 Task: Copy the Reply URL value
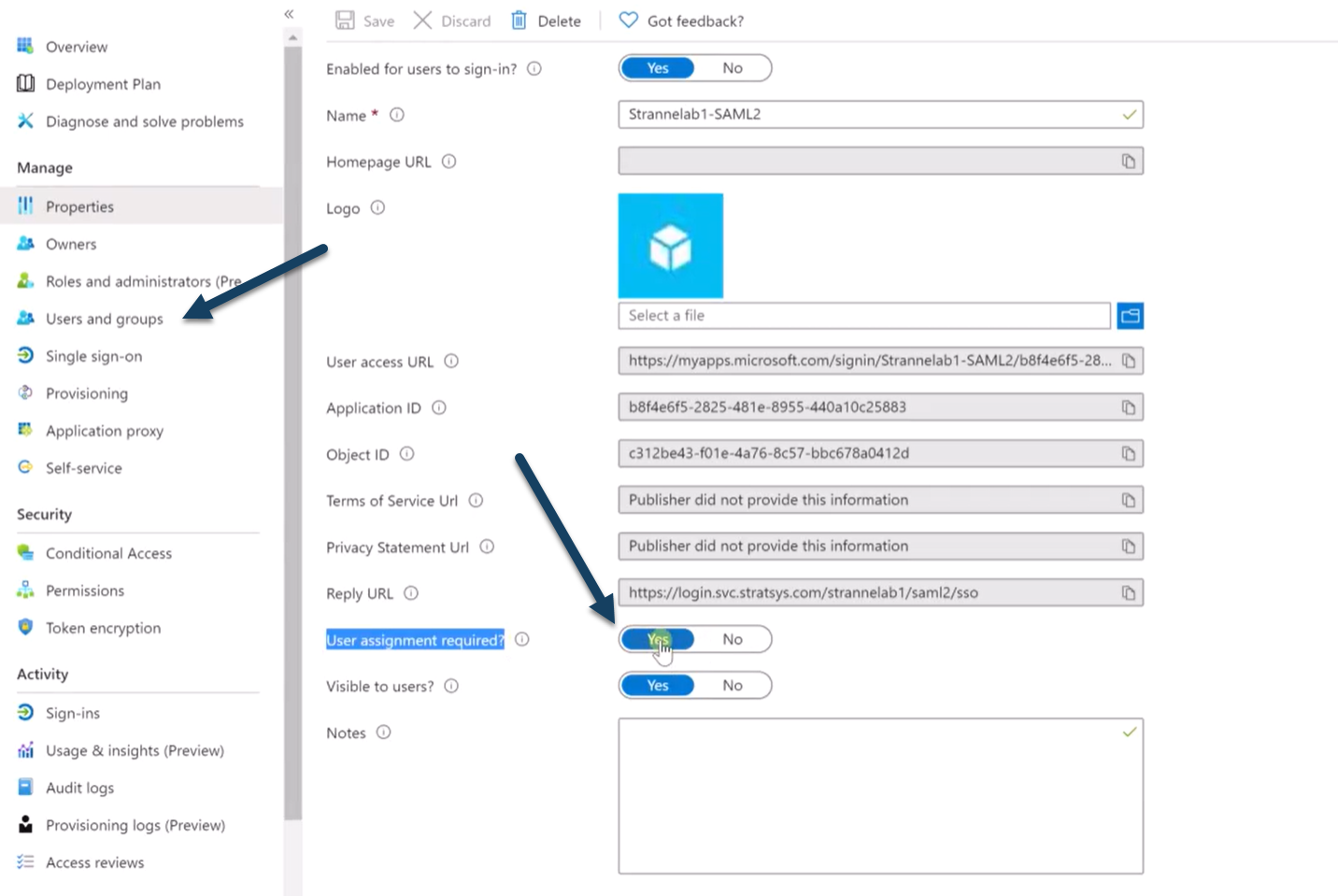click(1129, 593)
